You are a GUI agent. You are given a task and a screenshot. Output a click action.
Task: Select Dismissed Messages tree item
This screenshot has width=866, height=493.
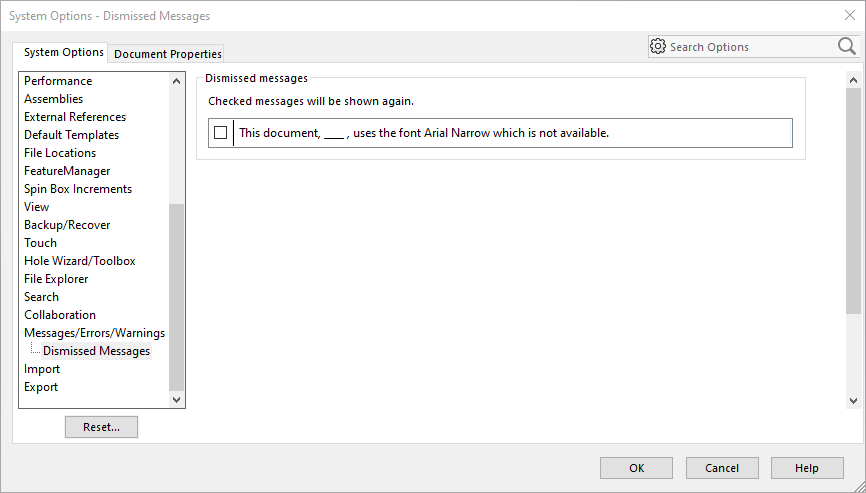pyautogui.click(x=97, y=351)
